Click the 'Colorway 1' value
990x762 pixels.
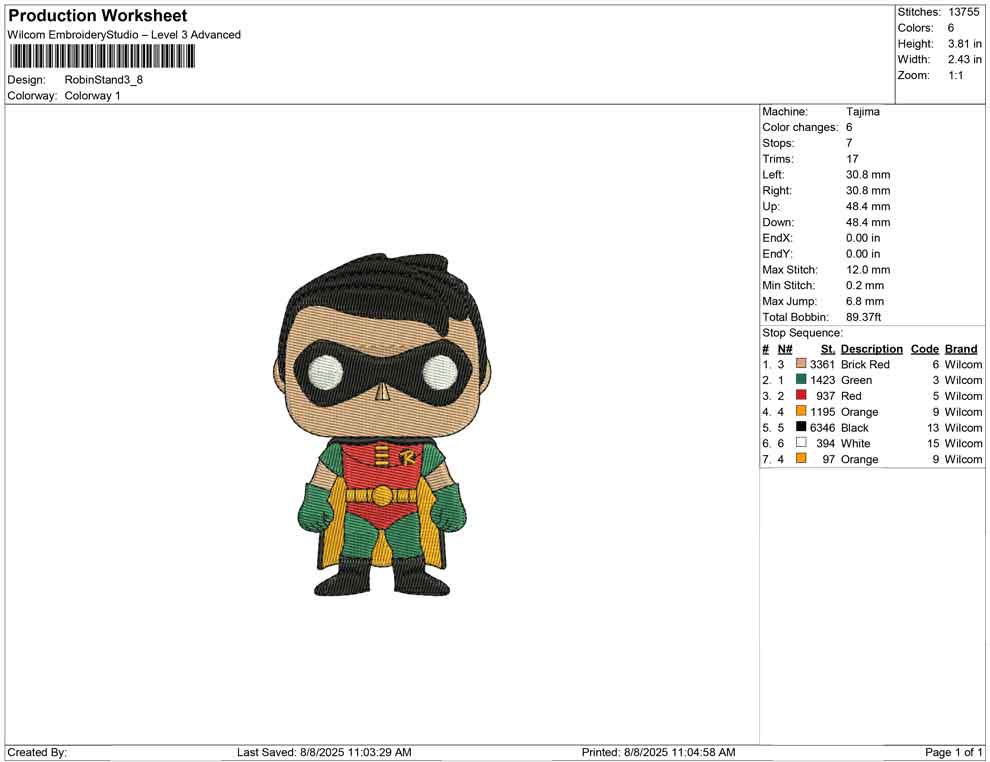92,96
